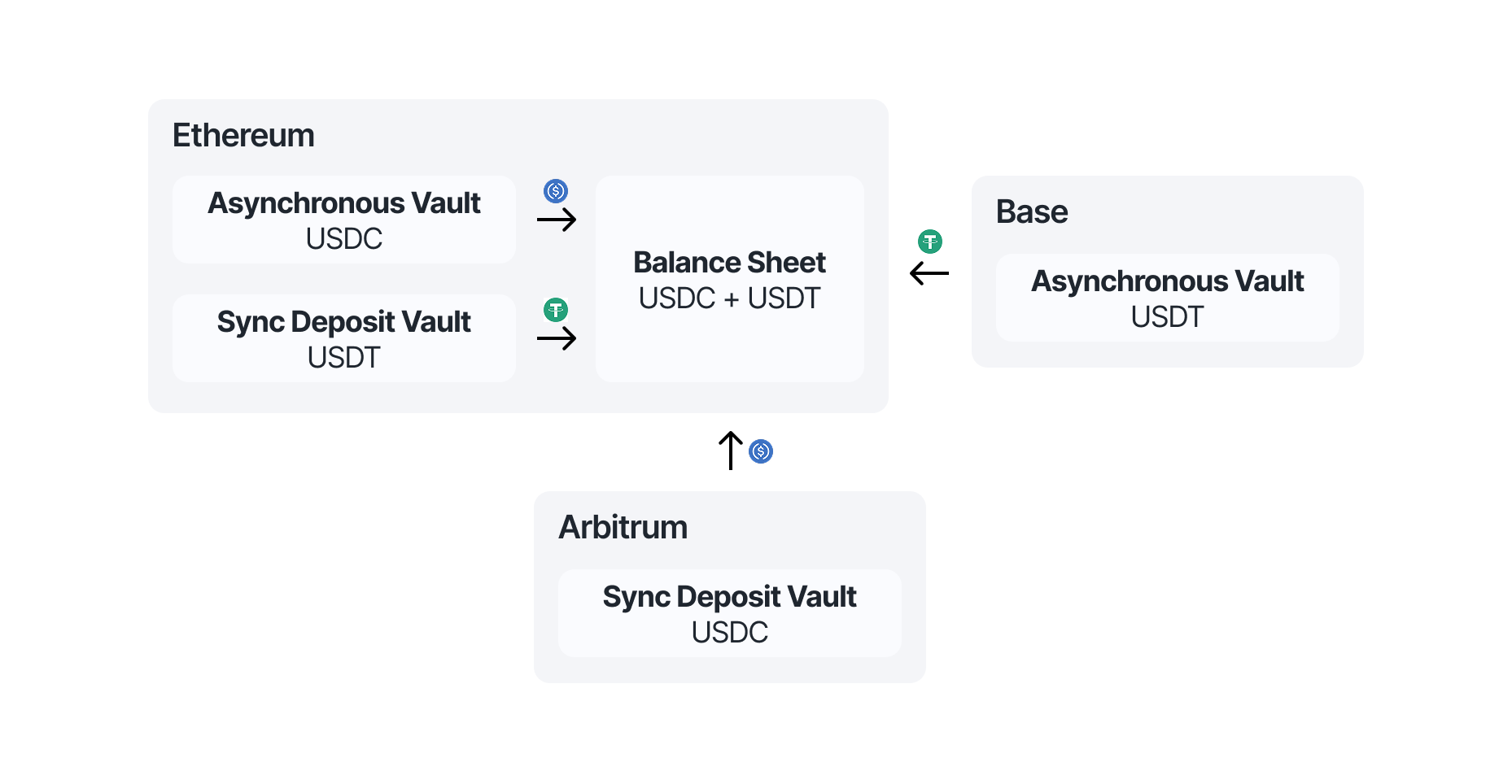Select the Asynchronous Vault USDC box

[x=344, y=220]
